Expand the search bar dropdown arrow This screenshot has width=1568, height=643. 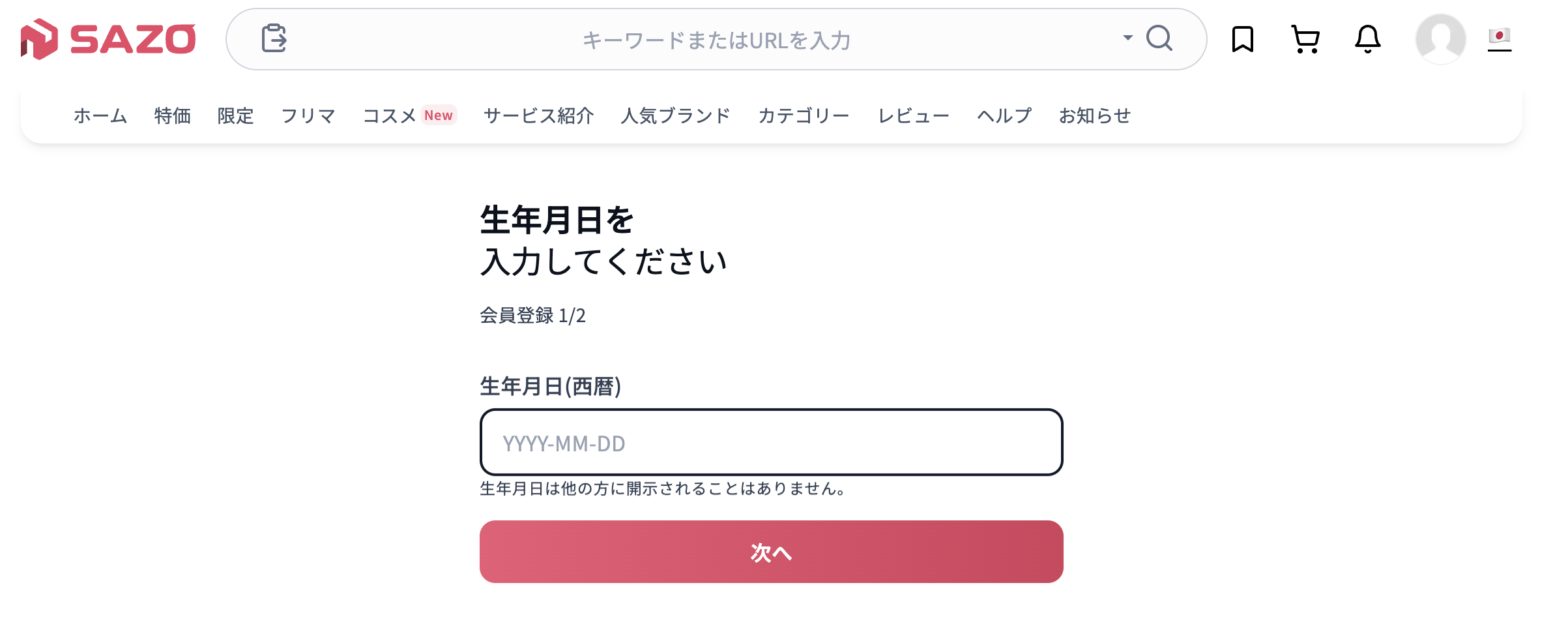pos(1127,38)
